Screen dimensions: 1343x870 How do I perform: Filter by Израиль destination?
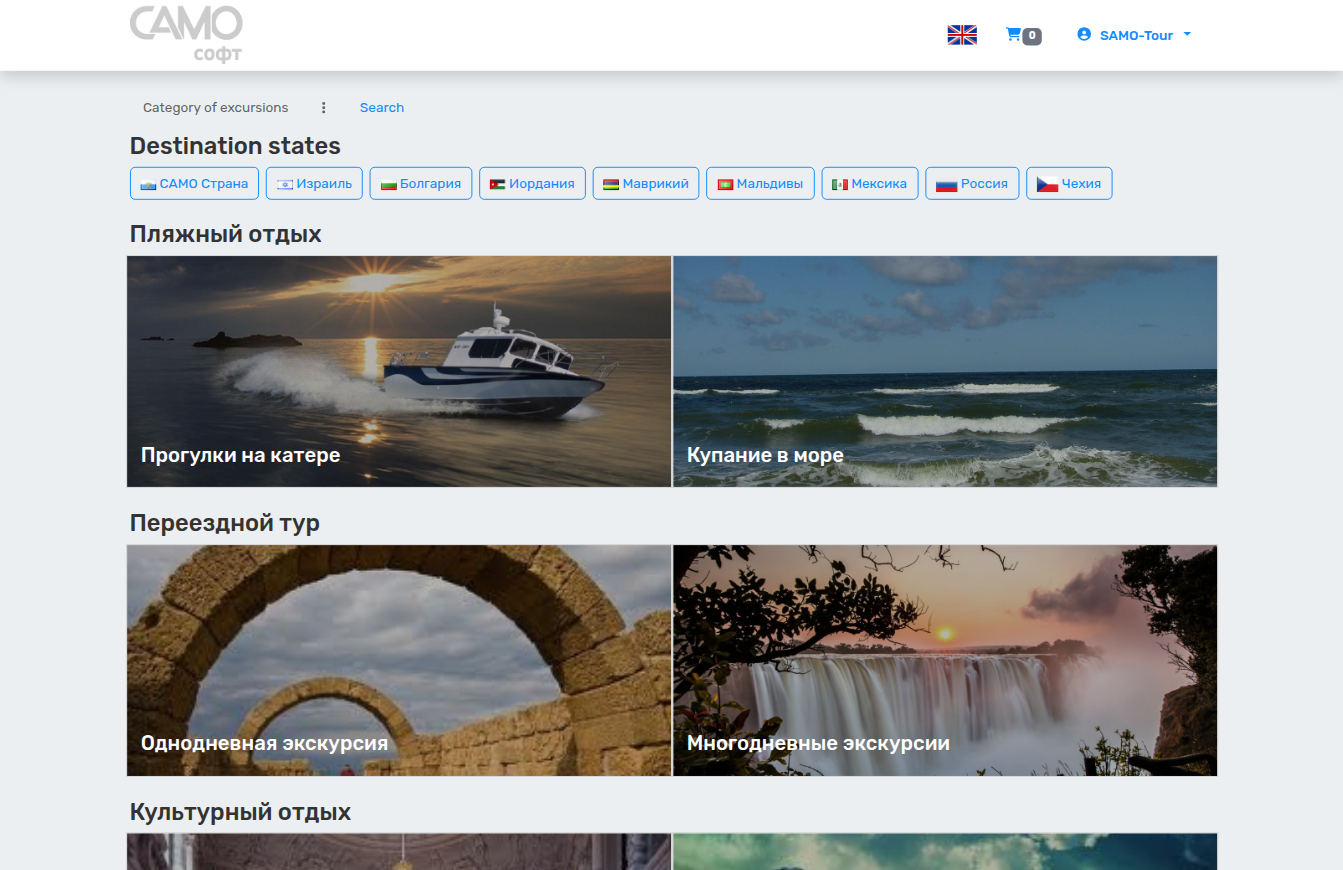click(314, 183)
